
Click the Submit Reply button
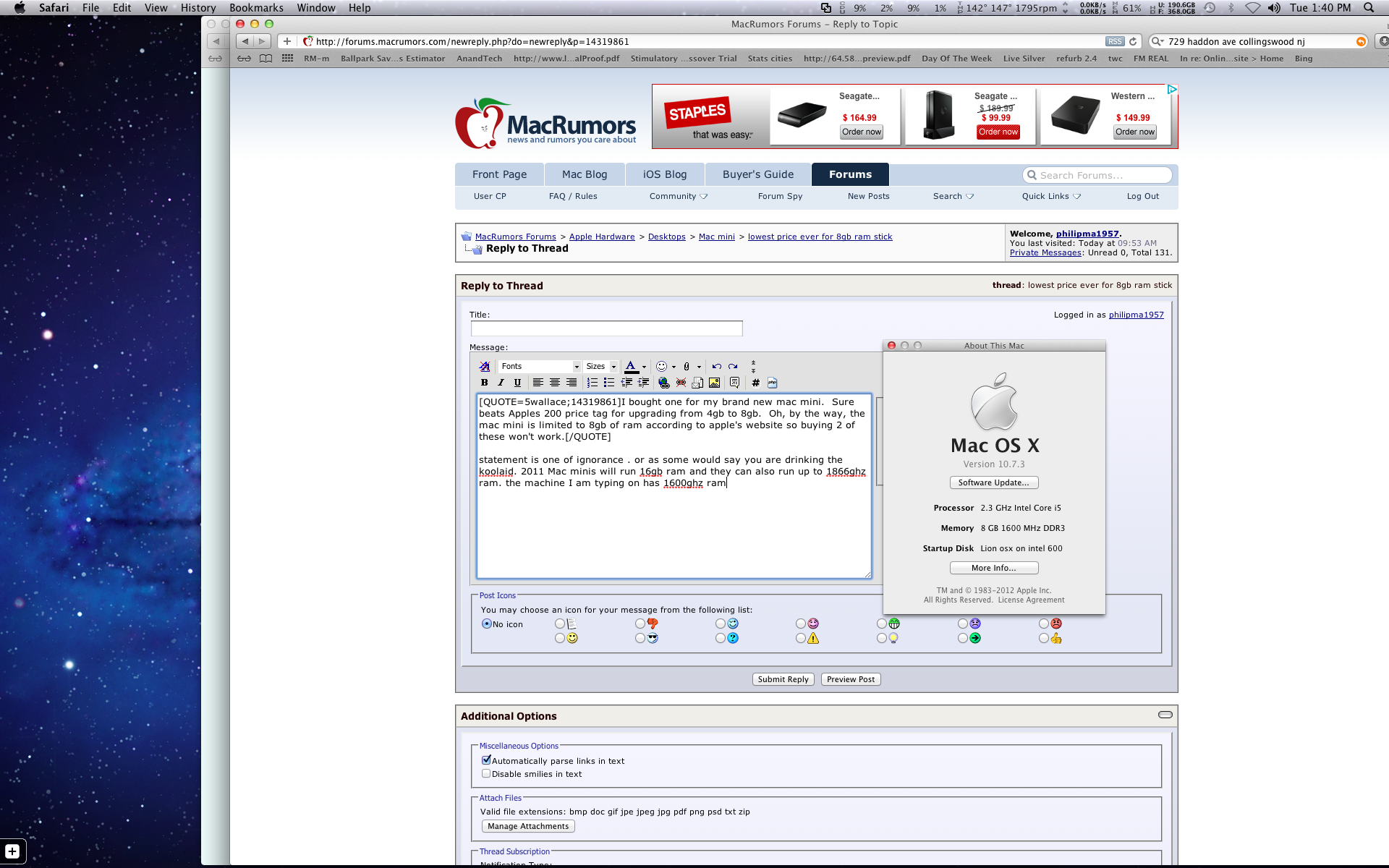783,679
